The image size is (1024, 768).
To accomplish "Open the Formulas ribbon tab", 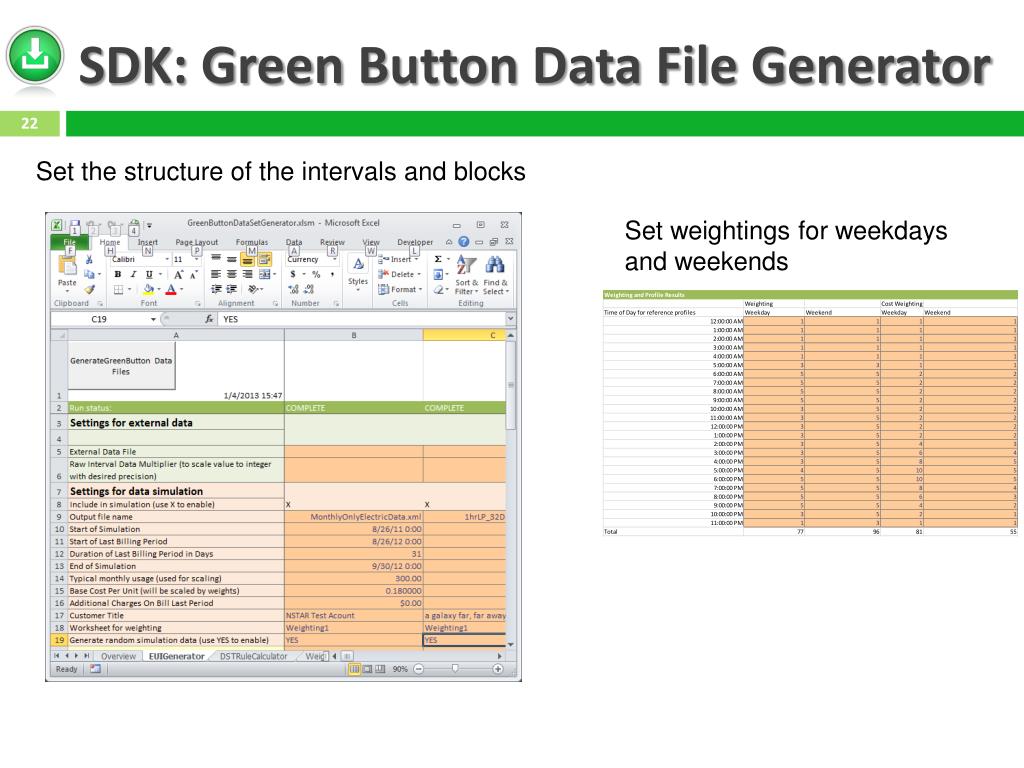I will pyautogui.click(x=252, y=242).
